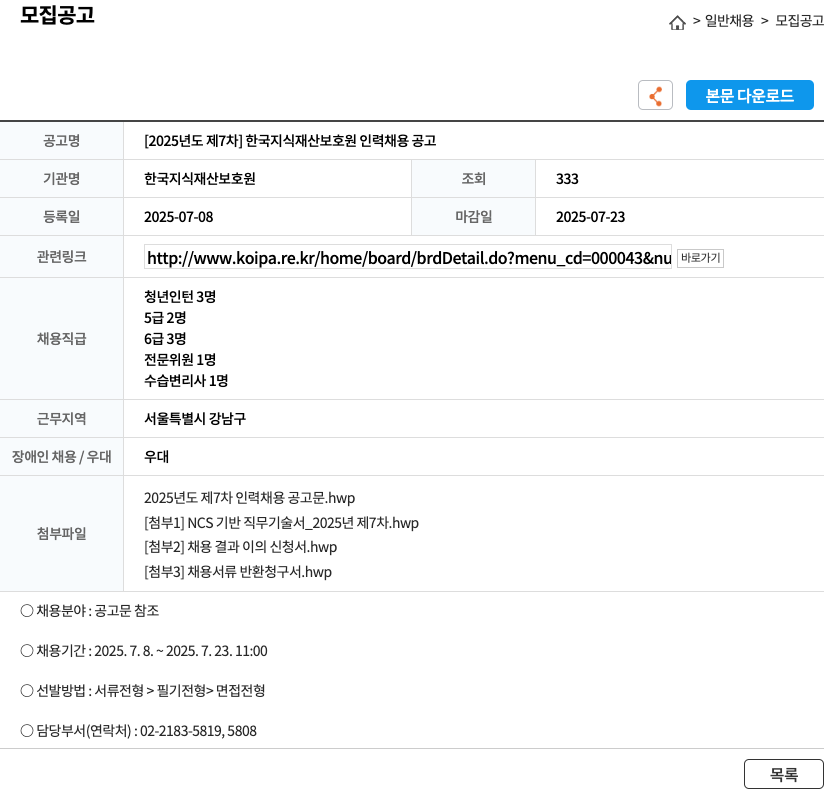Click the orange share icon button
The width and height of the screenshot is (824, 789).
(655, 95)
